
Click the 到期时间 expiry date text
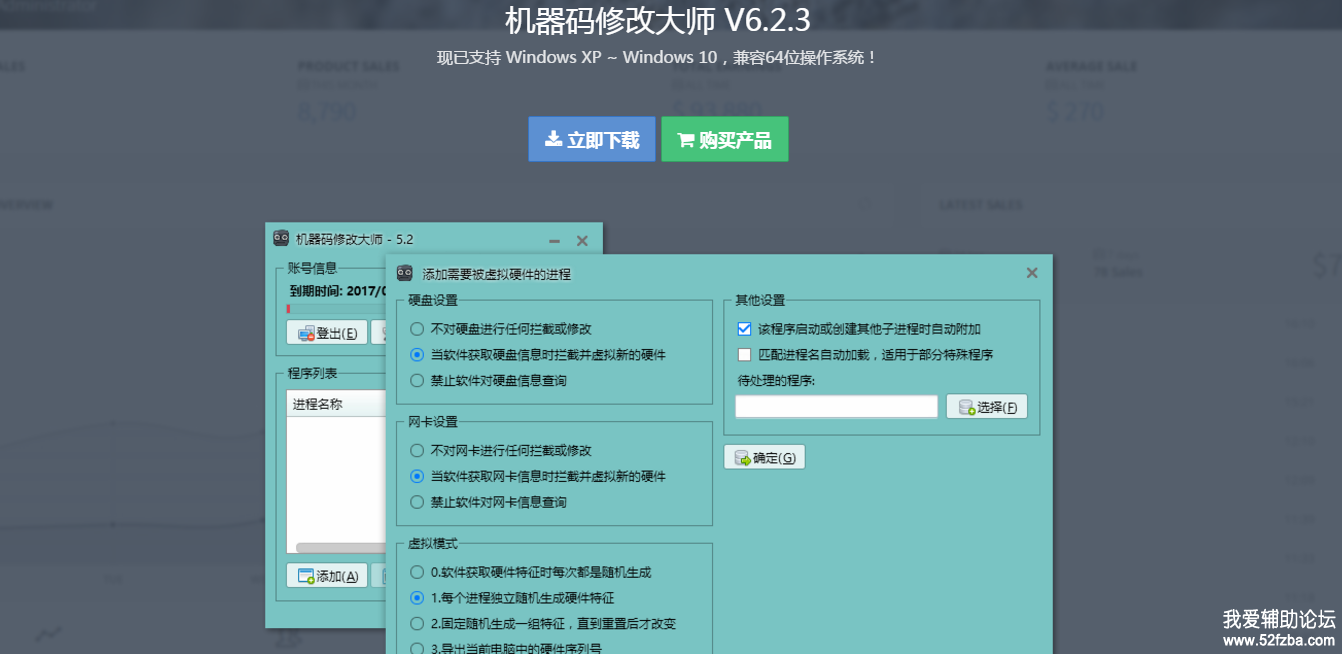coord(338,291)
